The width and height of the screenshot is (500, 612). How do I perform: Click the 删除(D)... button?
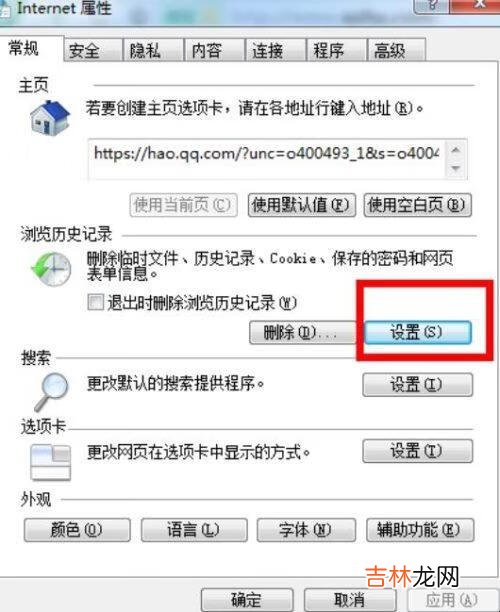(302, 333)
